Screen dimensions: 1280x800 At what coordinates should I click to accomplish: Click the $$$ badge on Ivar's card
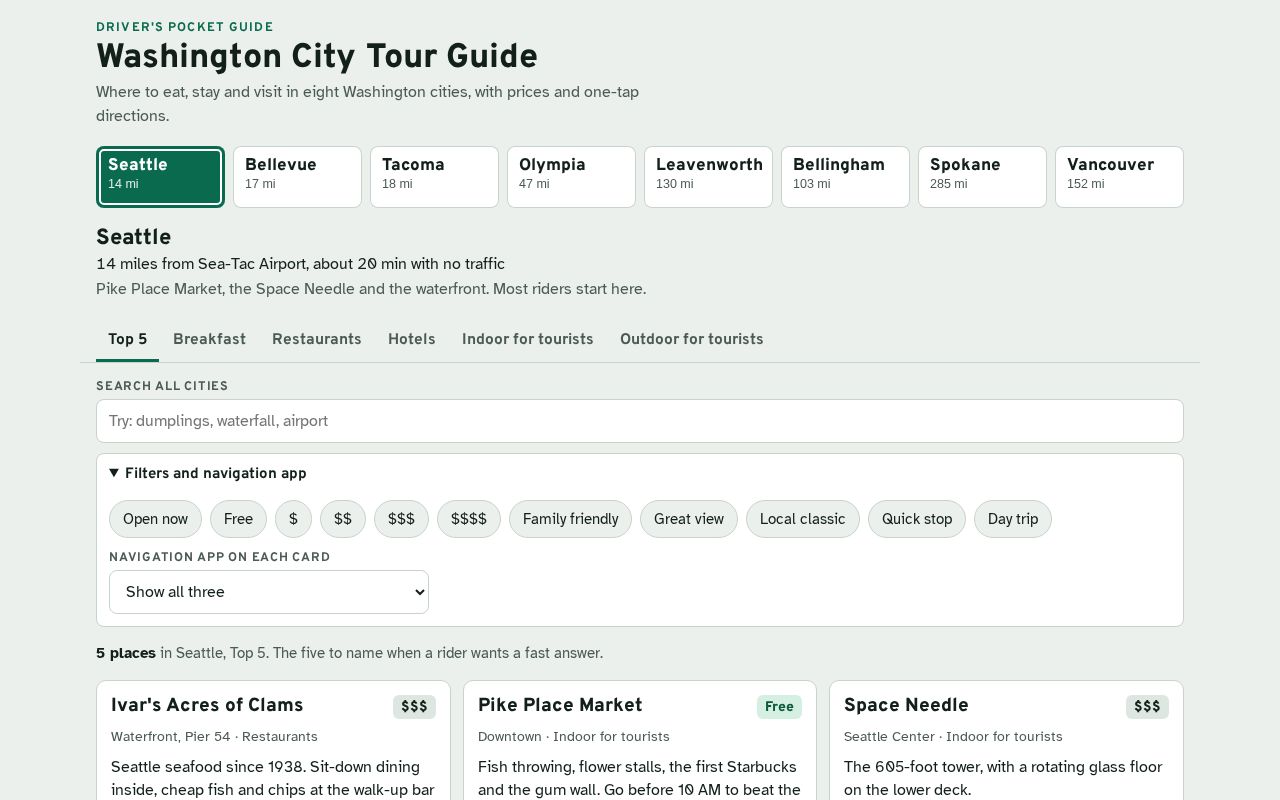click(414, 707)
